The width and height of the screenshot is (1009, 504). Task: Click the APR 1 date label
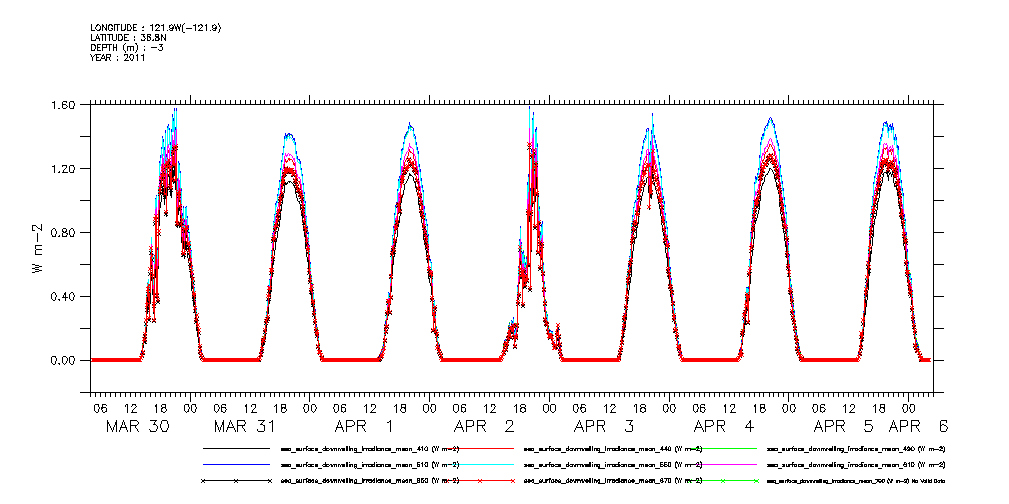(365, 426)
